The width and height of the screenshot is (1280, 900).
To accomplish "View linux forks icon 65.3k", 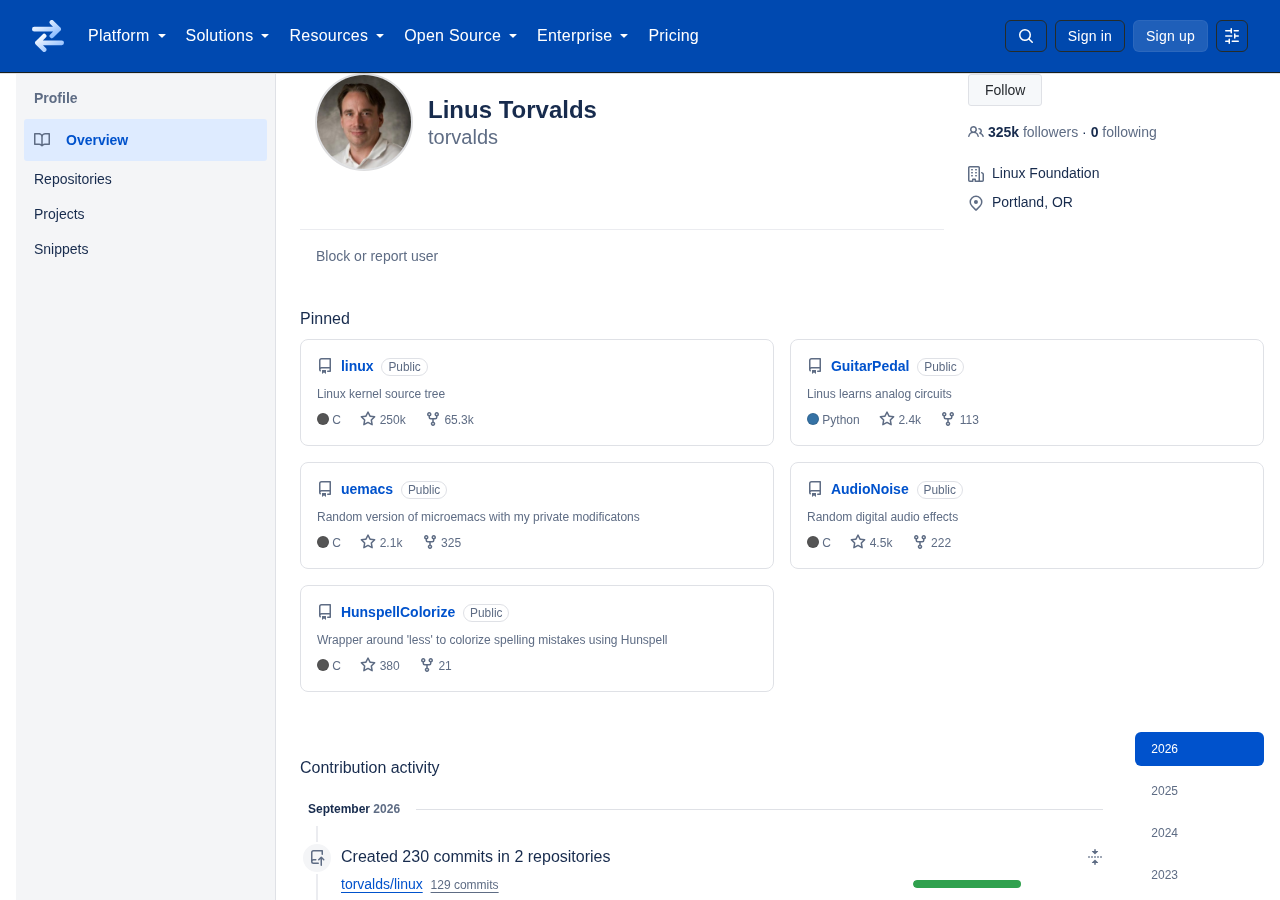I will pos(433,419).
